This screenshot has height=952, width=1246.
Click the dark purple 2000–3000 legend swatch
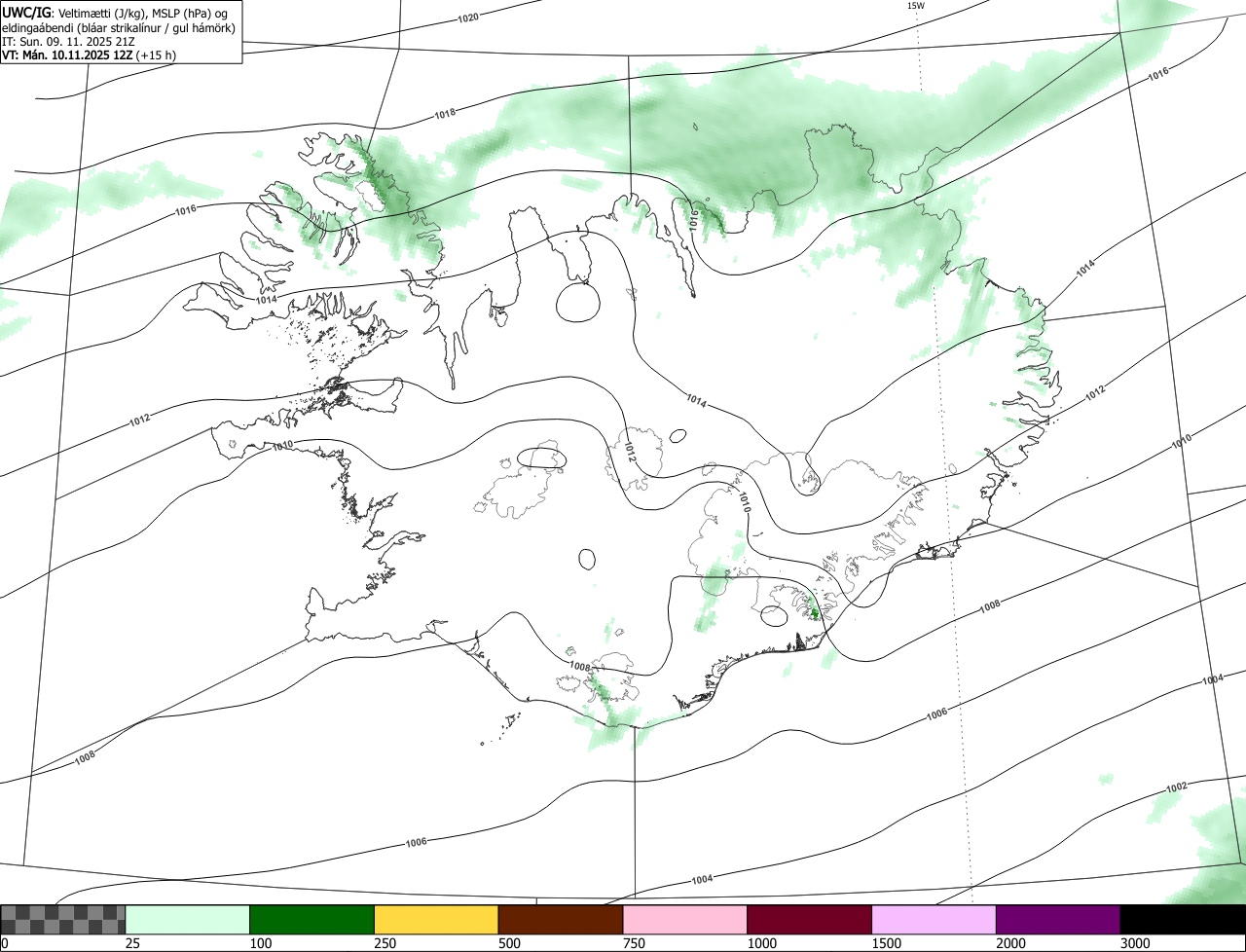[x=1058, y=920]
